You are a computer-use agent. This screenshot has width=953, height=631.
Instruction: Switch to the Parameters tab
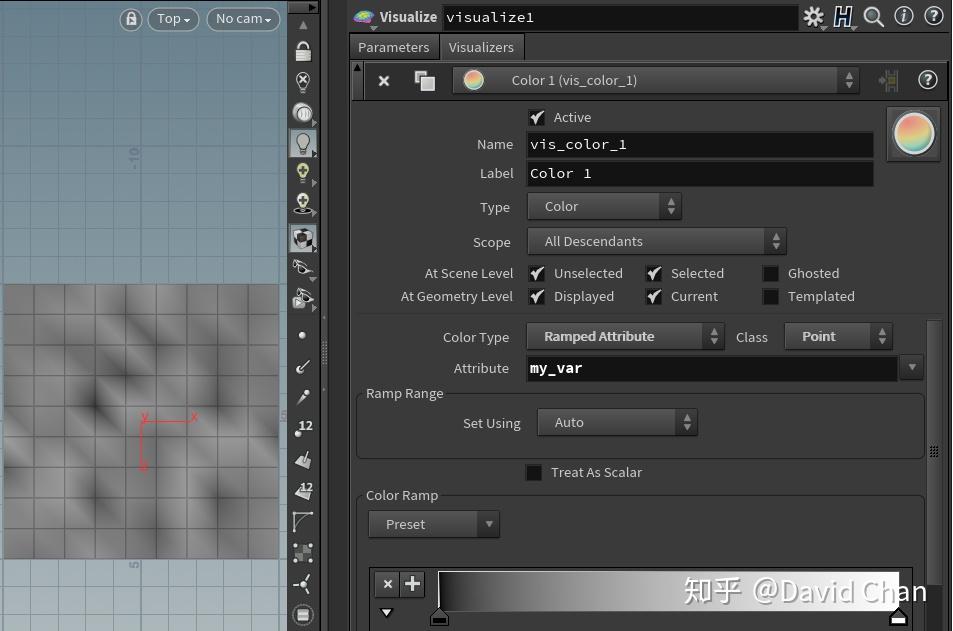click(393, 47)
